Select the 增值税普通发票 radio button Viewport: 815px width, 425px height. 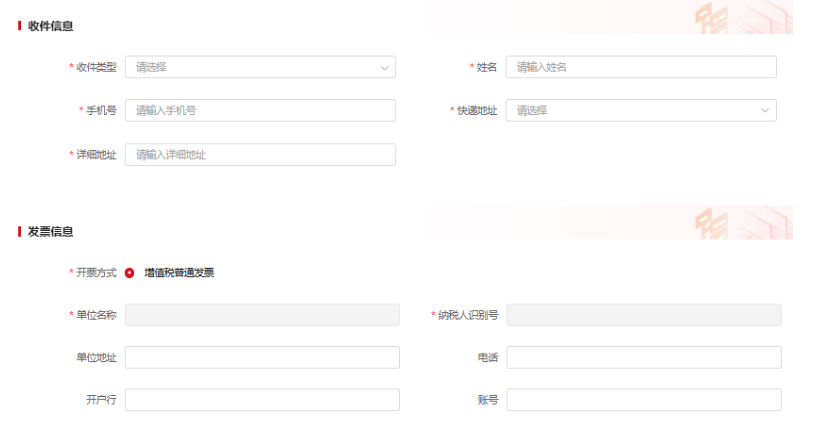[x=130, y=273]
